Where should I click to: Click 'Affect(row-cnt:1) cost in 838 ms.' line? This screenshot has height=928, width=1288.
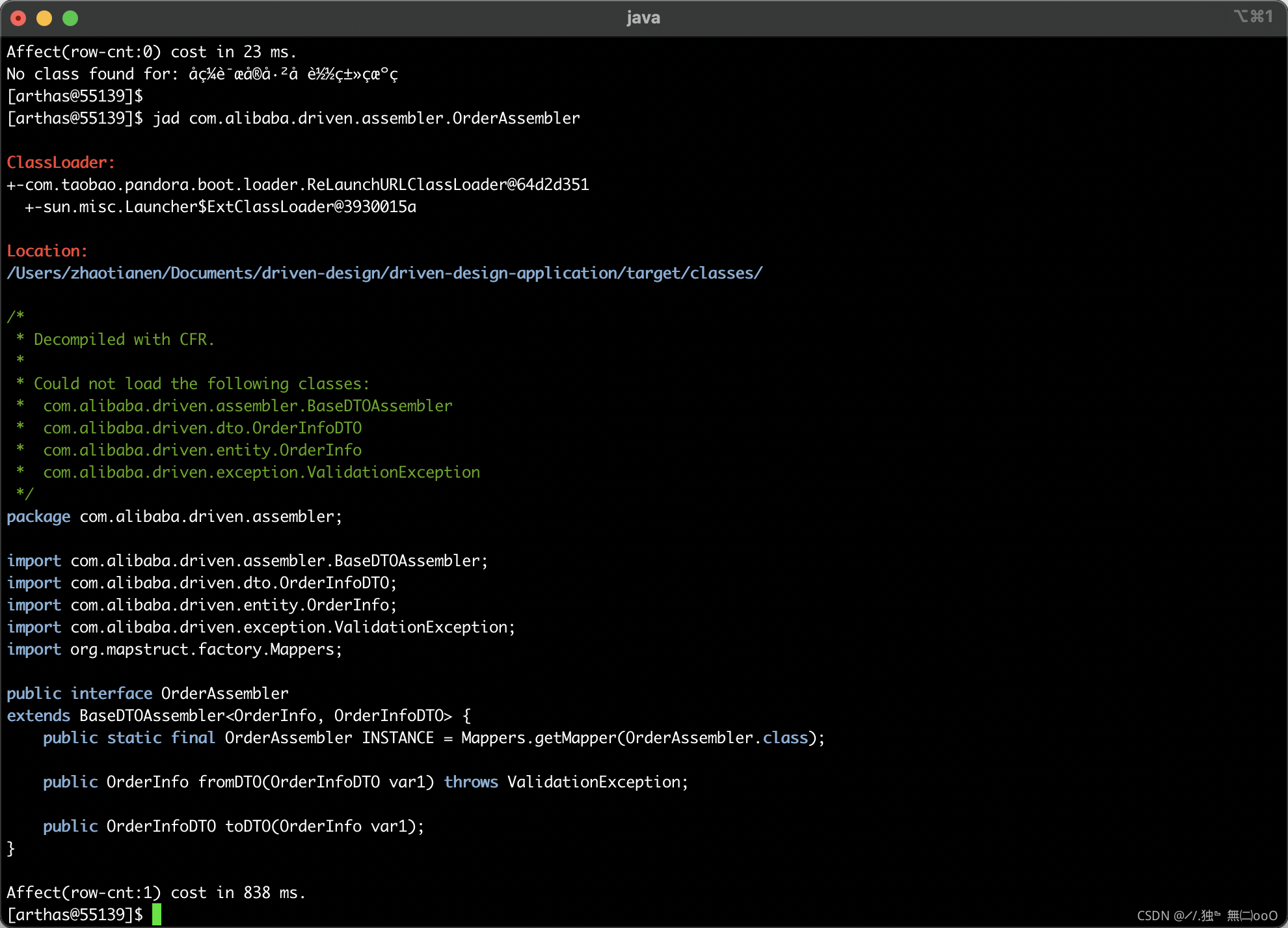pyautogui.click(x=156, y=893)
